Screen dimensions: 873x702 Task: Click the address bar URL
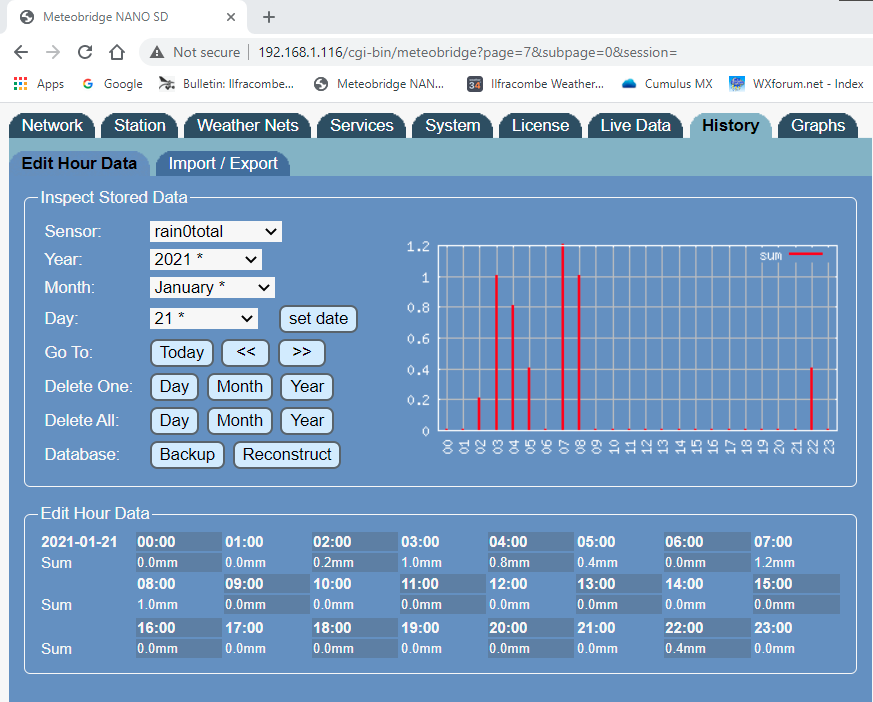pos(468,52)
